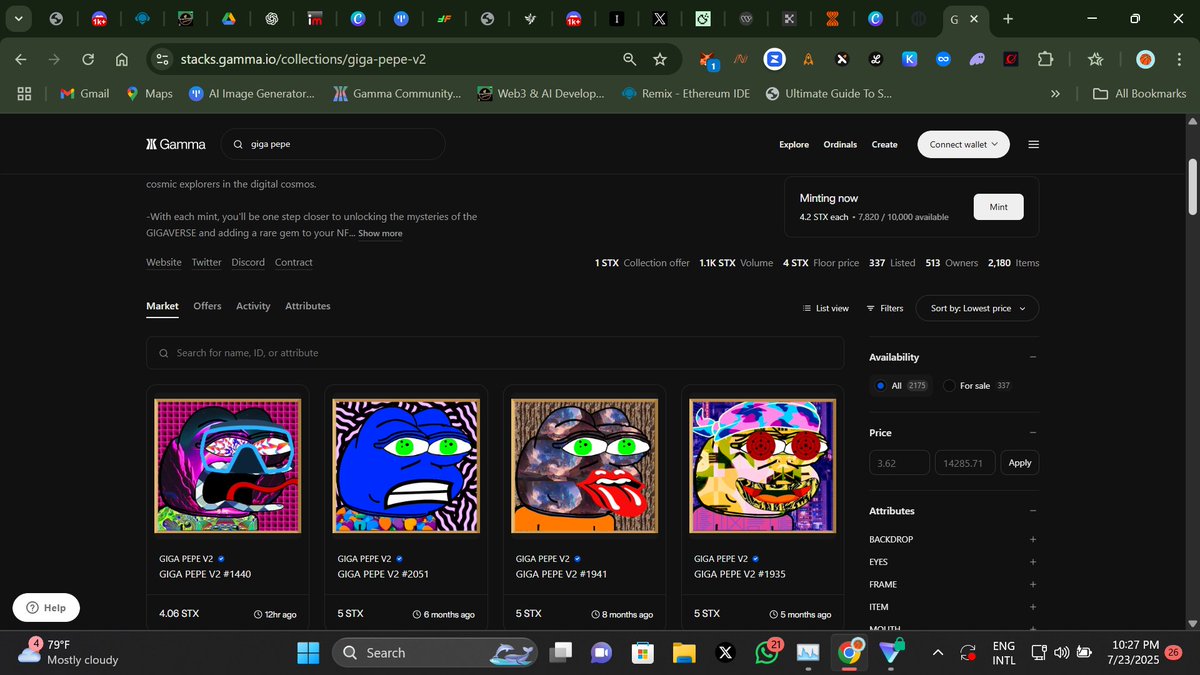
Task: Open WhatsApp from the taskbar
Action: click(767, 653)
